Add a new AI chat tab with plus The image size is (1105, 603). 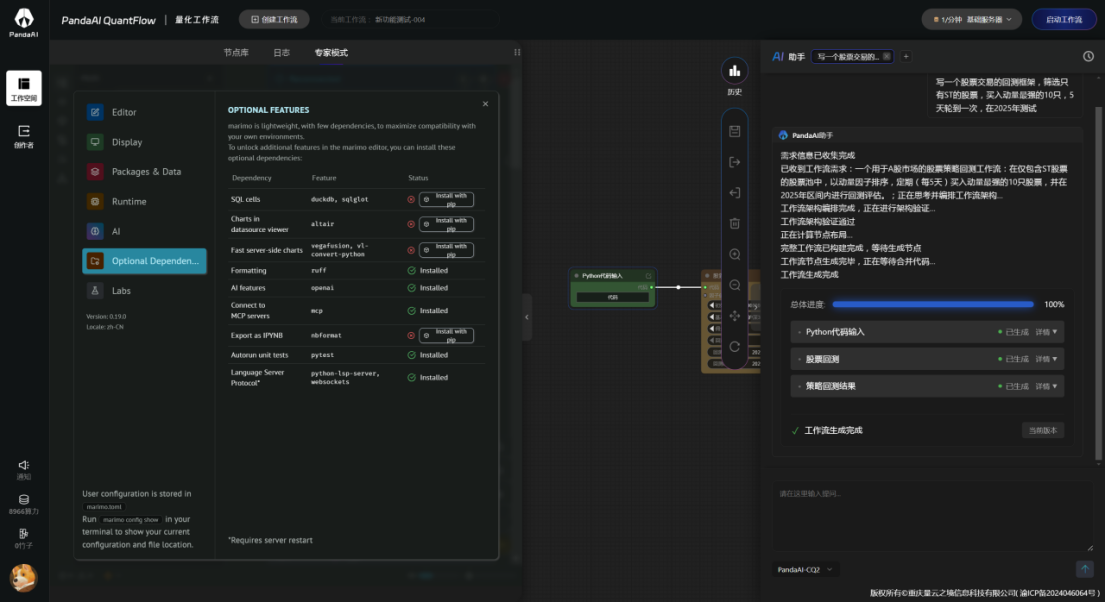pos(906,56)
